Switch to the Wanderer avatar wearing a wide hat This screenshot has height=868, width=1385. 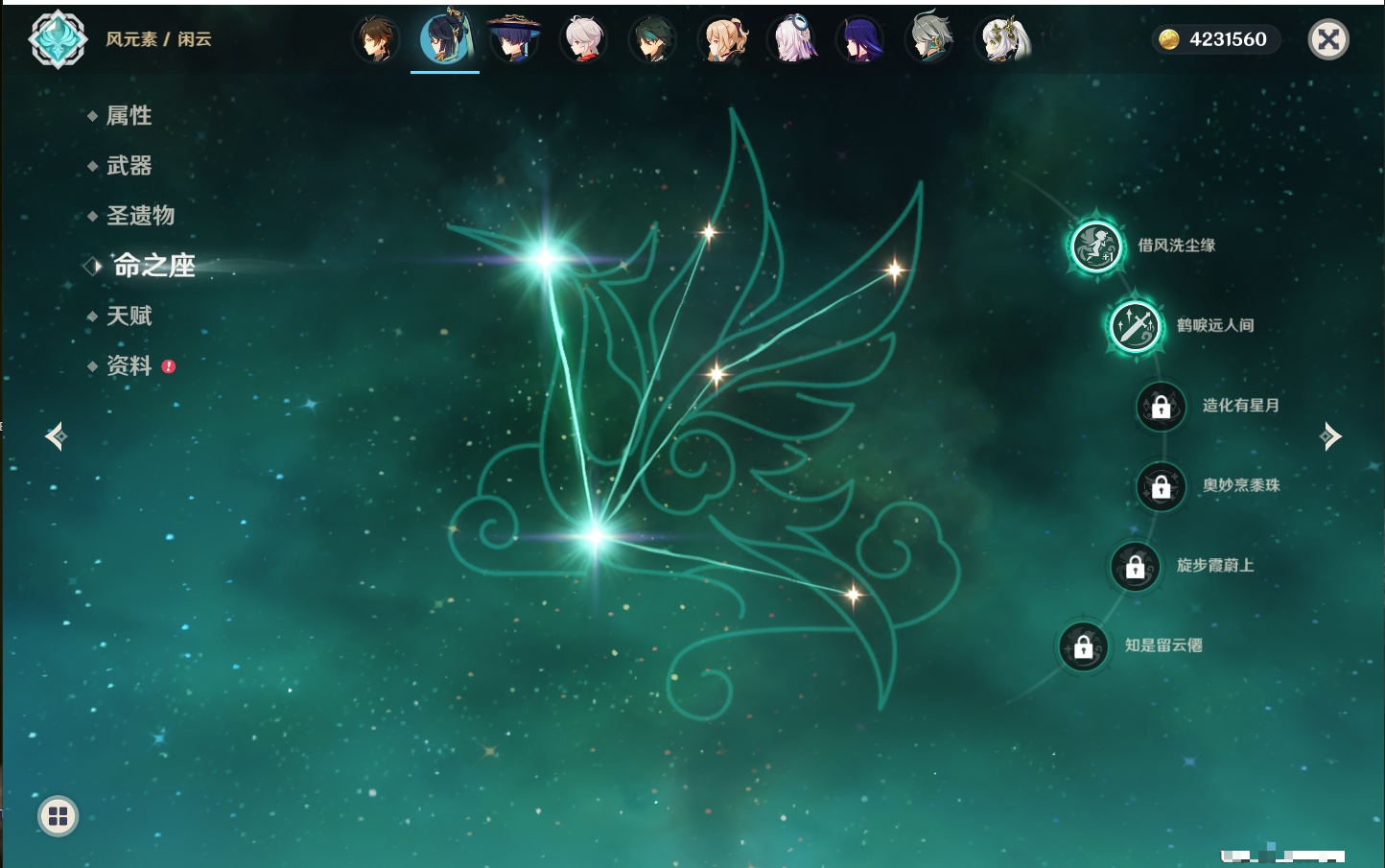514,40
